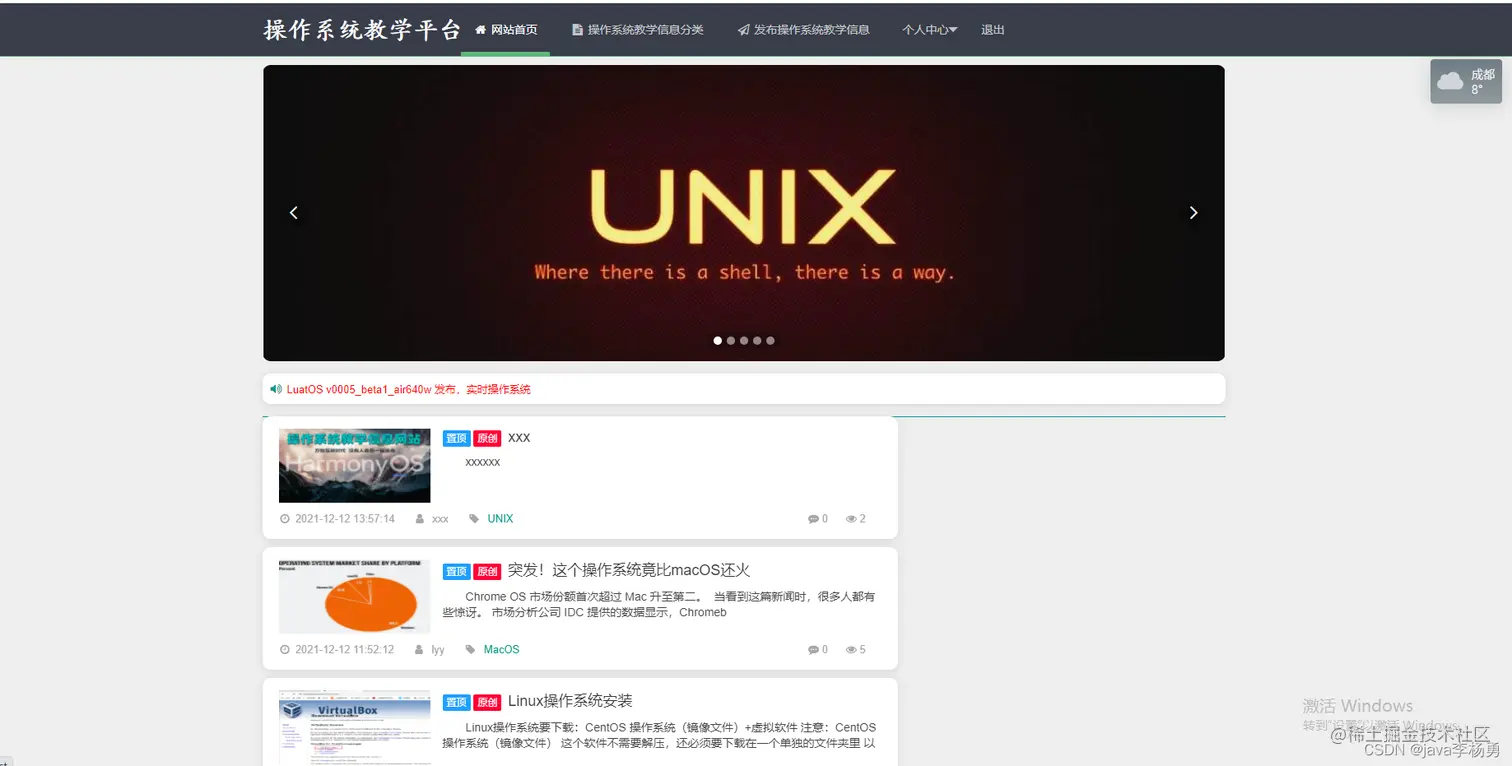The width and height of the screenshot is (1512, 766).
Task: Click user icon beside author lyy
Action: pos(420,650)
